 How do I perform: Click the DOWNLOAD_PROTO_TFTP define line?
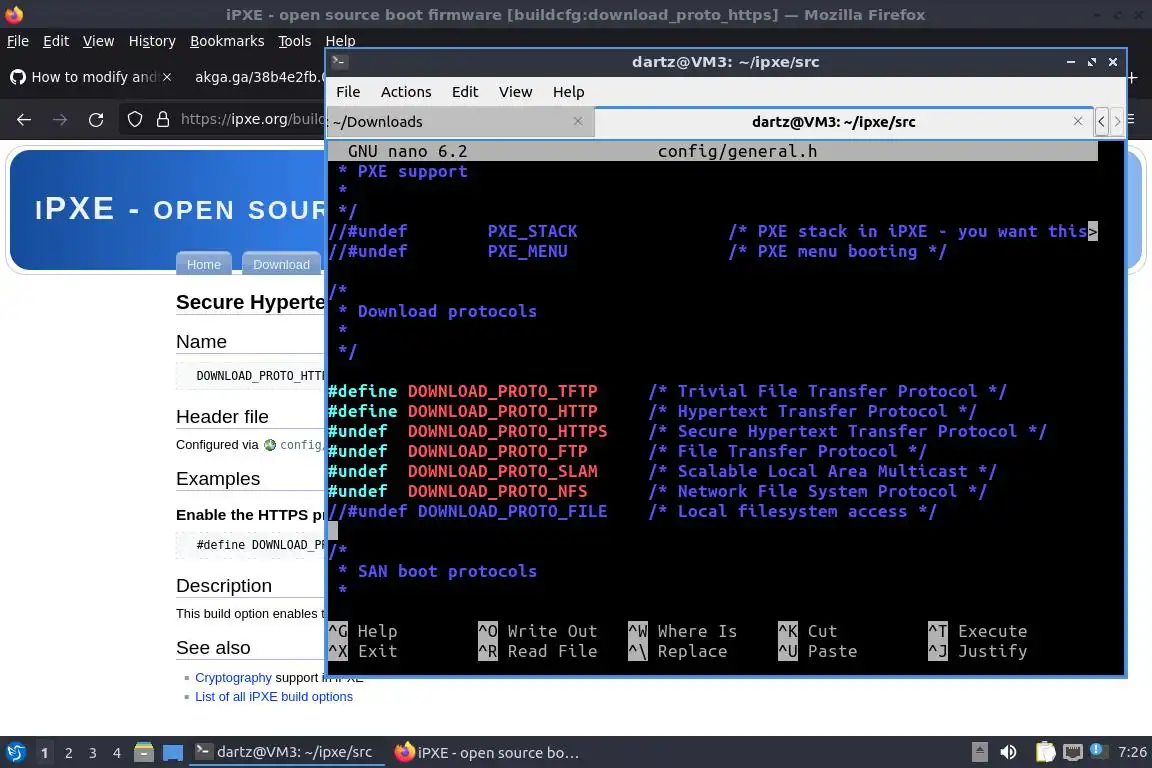click(667, 391)
